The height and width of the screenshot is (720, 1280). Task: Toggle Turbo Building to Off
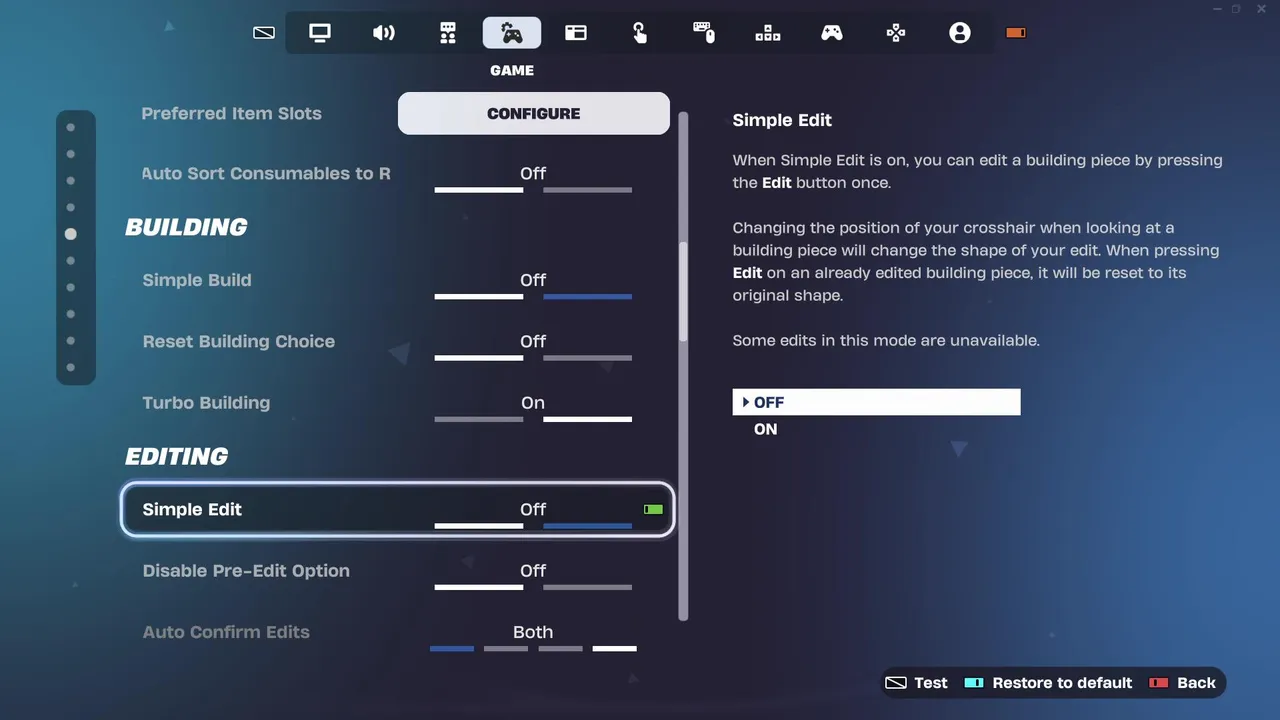479,419
